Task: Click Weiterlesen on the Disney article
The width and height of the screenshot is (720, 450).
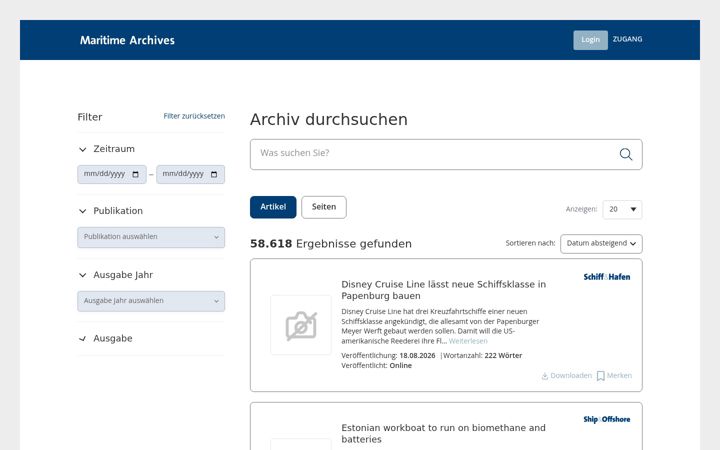Action: [x=468, y=341]
